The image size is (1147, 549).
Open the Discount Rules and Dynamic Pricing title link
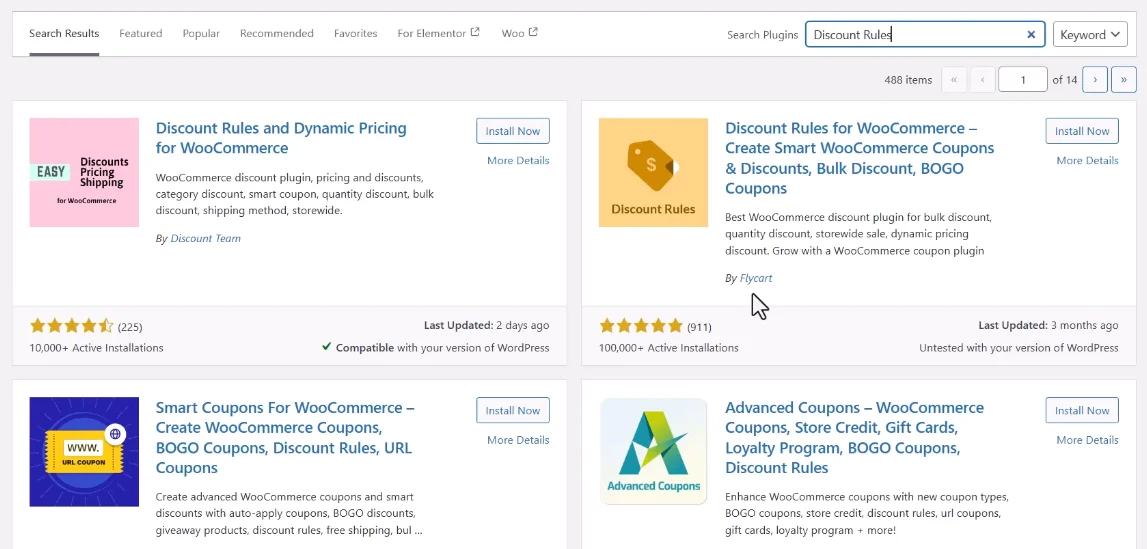(281, 138)
